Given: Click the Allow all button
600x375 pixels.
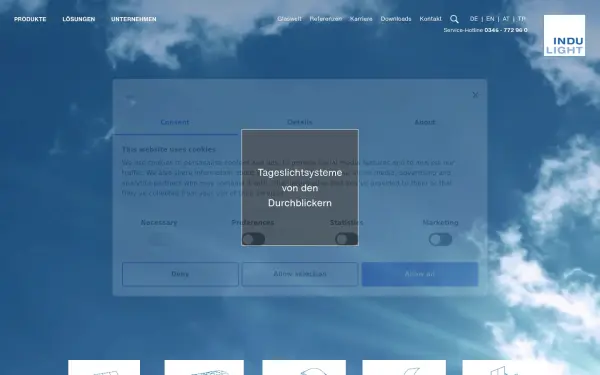Looking at the screenshot, I should [420, 274].
